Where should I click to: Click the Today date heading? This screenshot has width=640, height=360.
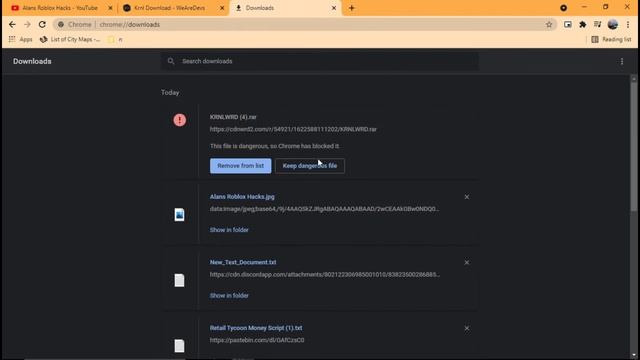(x=170, y=93)
